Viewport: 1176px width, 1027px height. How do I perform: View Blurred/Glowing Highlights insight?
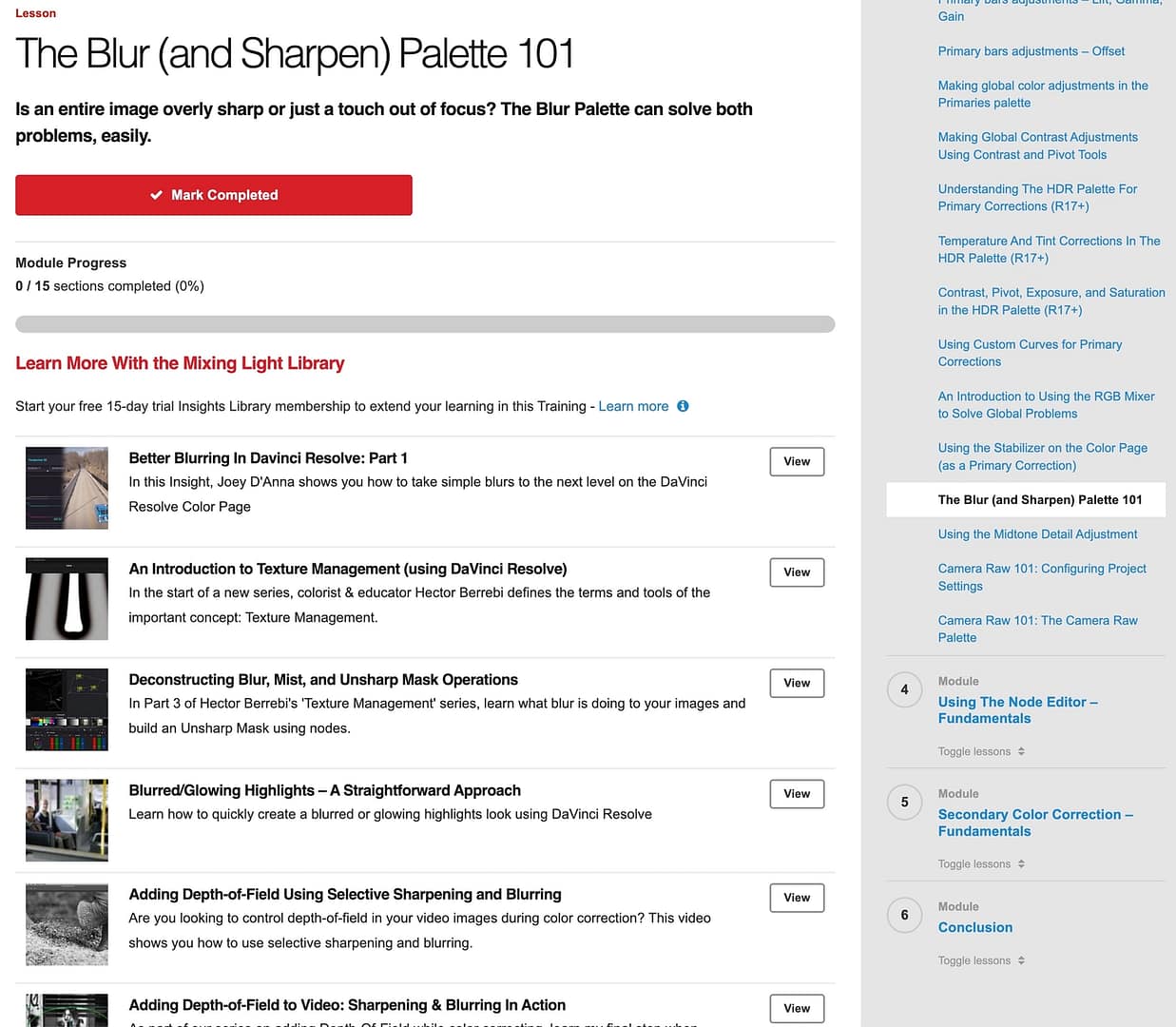[x=797, y=794]
